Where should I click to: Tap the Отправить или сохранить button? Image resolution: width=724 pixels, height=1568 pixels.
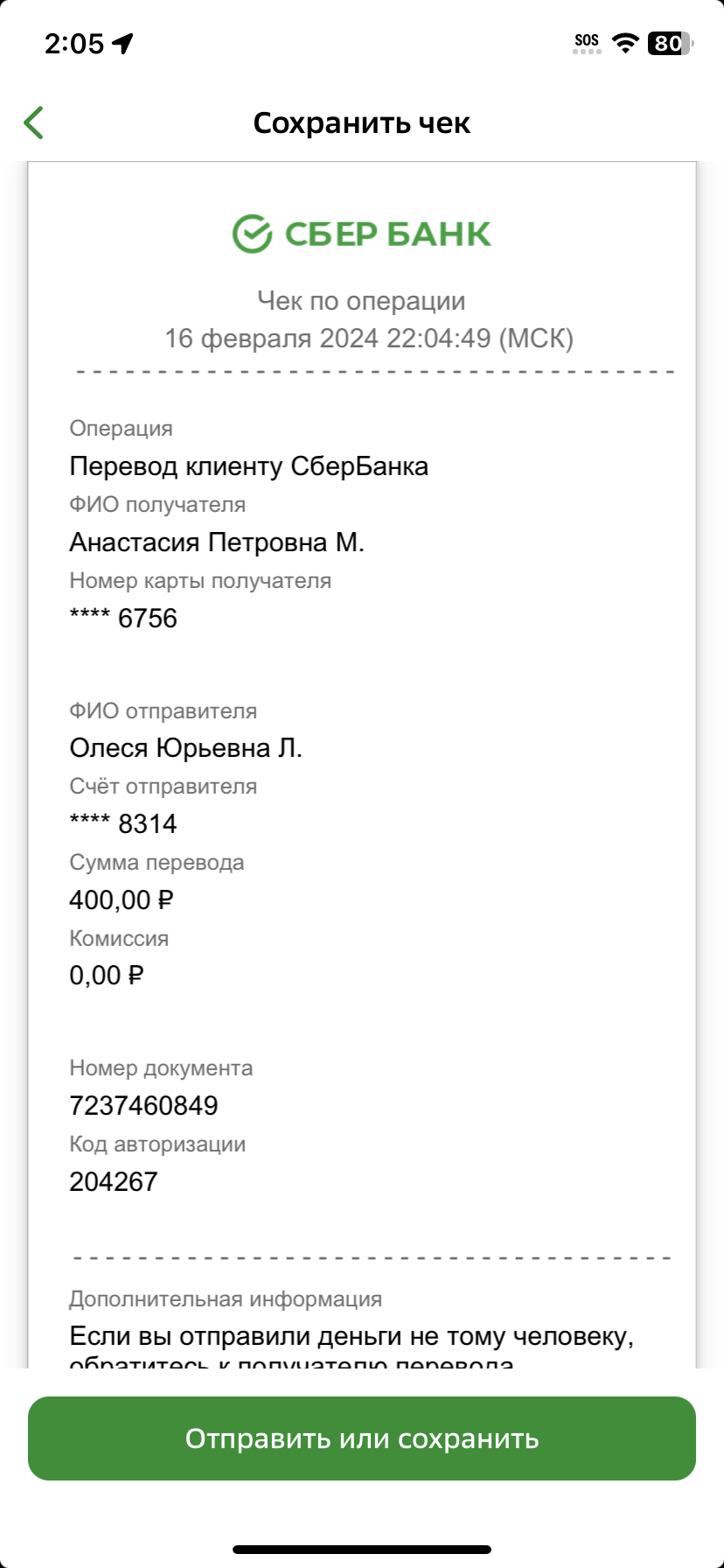coord(362,1438)
